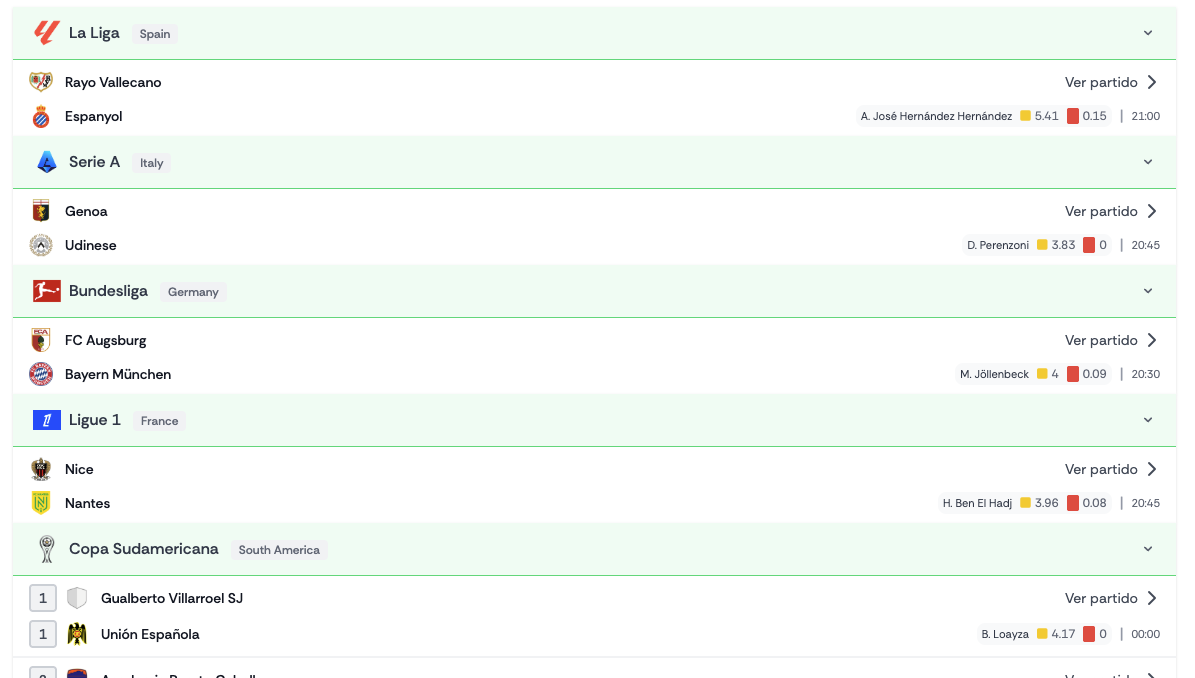Screen dimensions: 1195x678
Task: Select team name Bayern München
Action: point(118,374)
